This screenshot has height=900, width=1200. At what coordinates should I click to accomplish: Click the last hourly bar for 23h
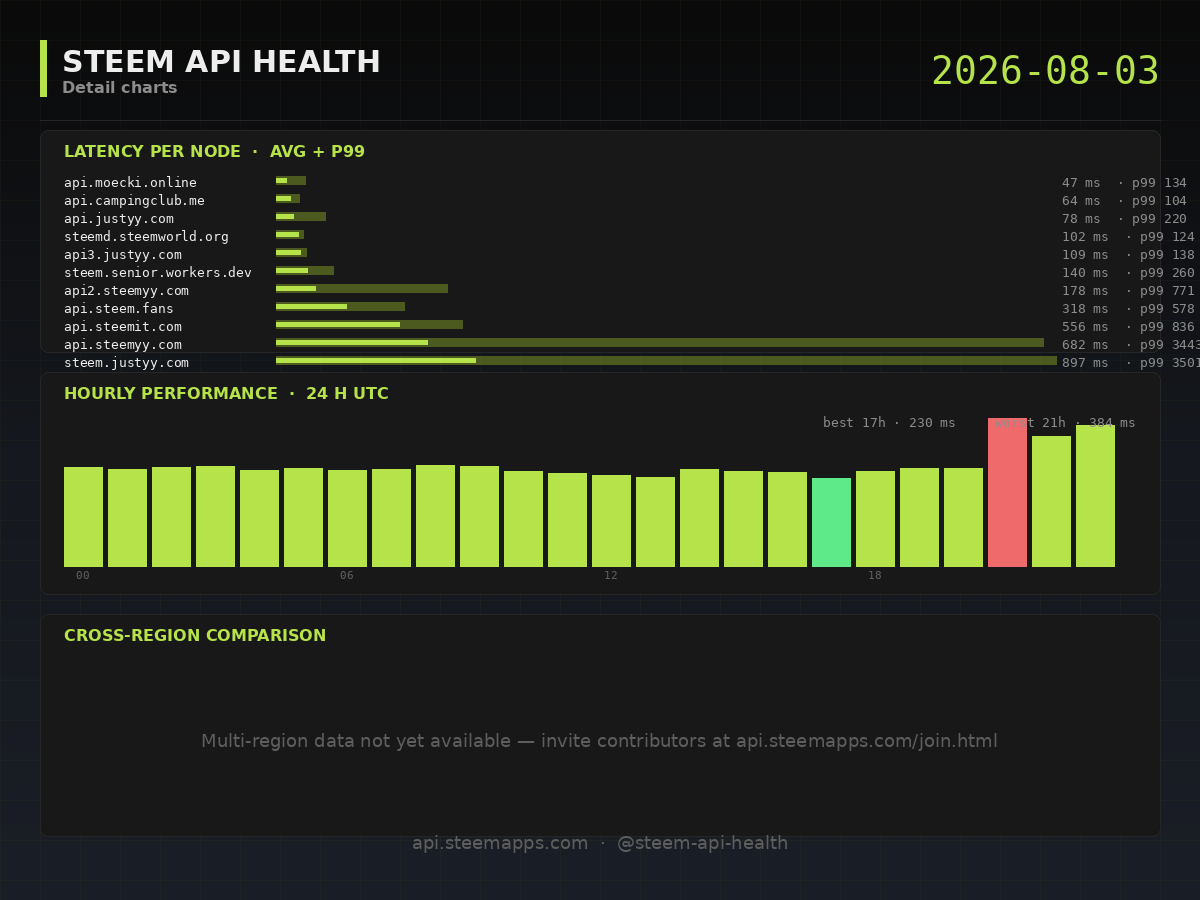1095,496
